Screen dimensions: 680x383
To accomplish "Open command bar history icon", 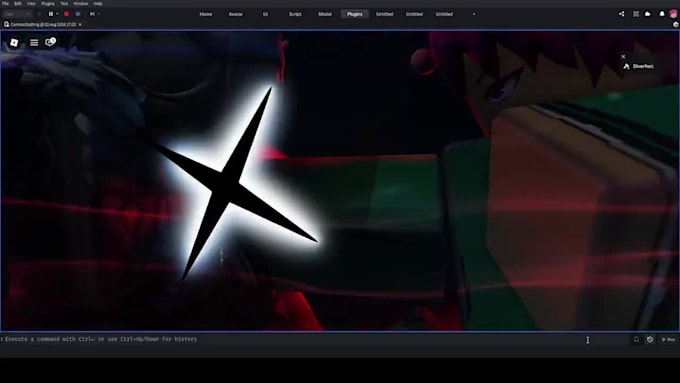I will coord(650,340).
